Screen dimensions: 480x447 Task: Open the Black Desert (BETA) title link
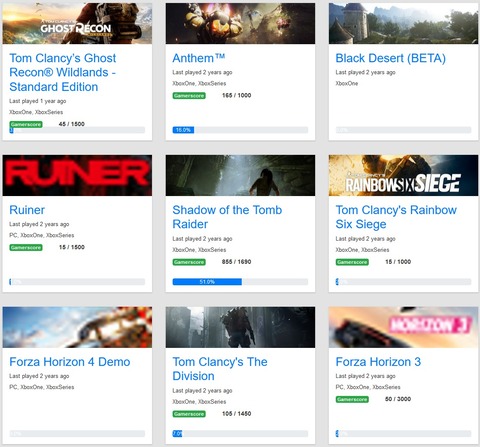point(390,58)
